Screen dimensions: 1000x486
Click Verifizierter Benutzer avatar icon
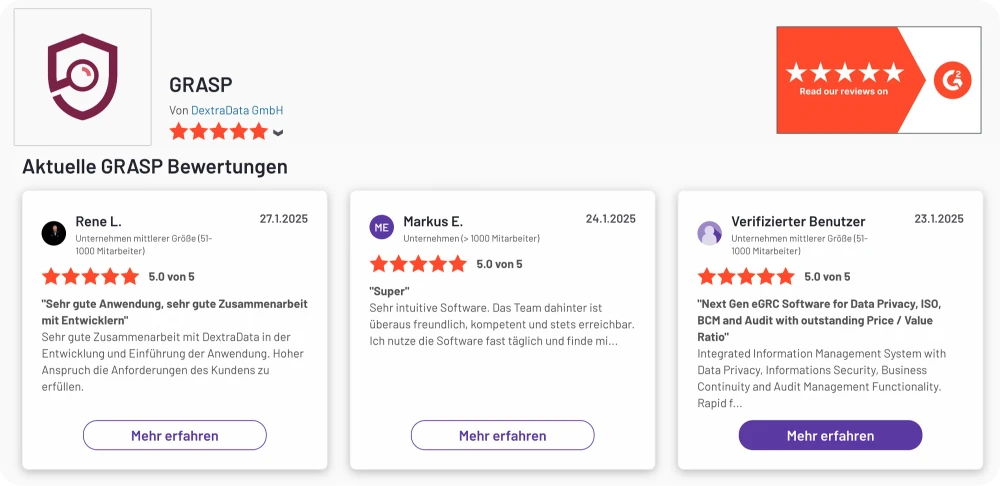coord(709,233)
